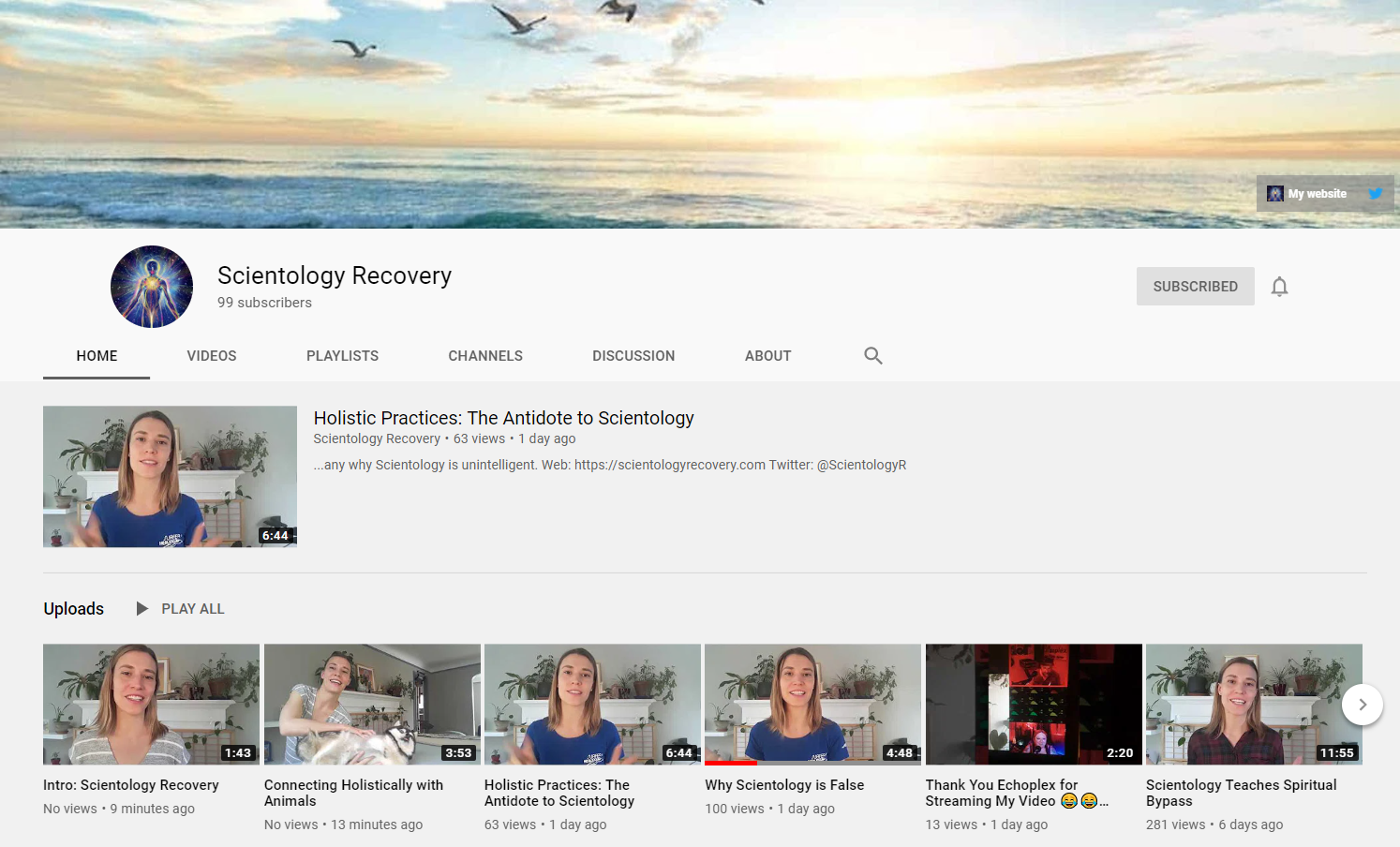Switch to the VIDEOS tab

click(212, 356)
